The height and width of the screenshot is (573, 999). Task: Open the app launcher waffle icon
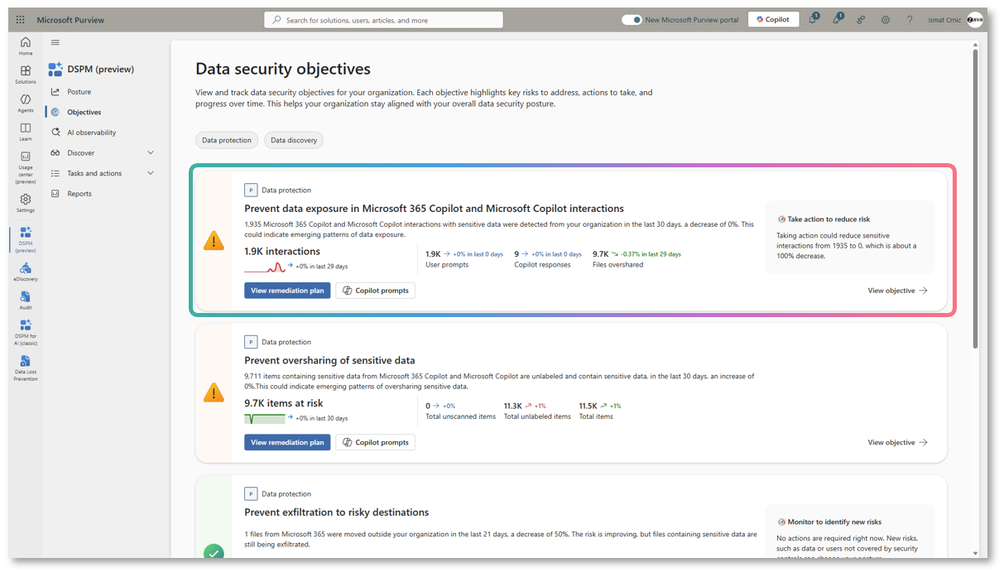(21, 20)
